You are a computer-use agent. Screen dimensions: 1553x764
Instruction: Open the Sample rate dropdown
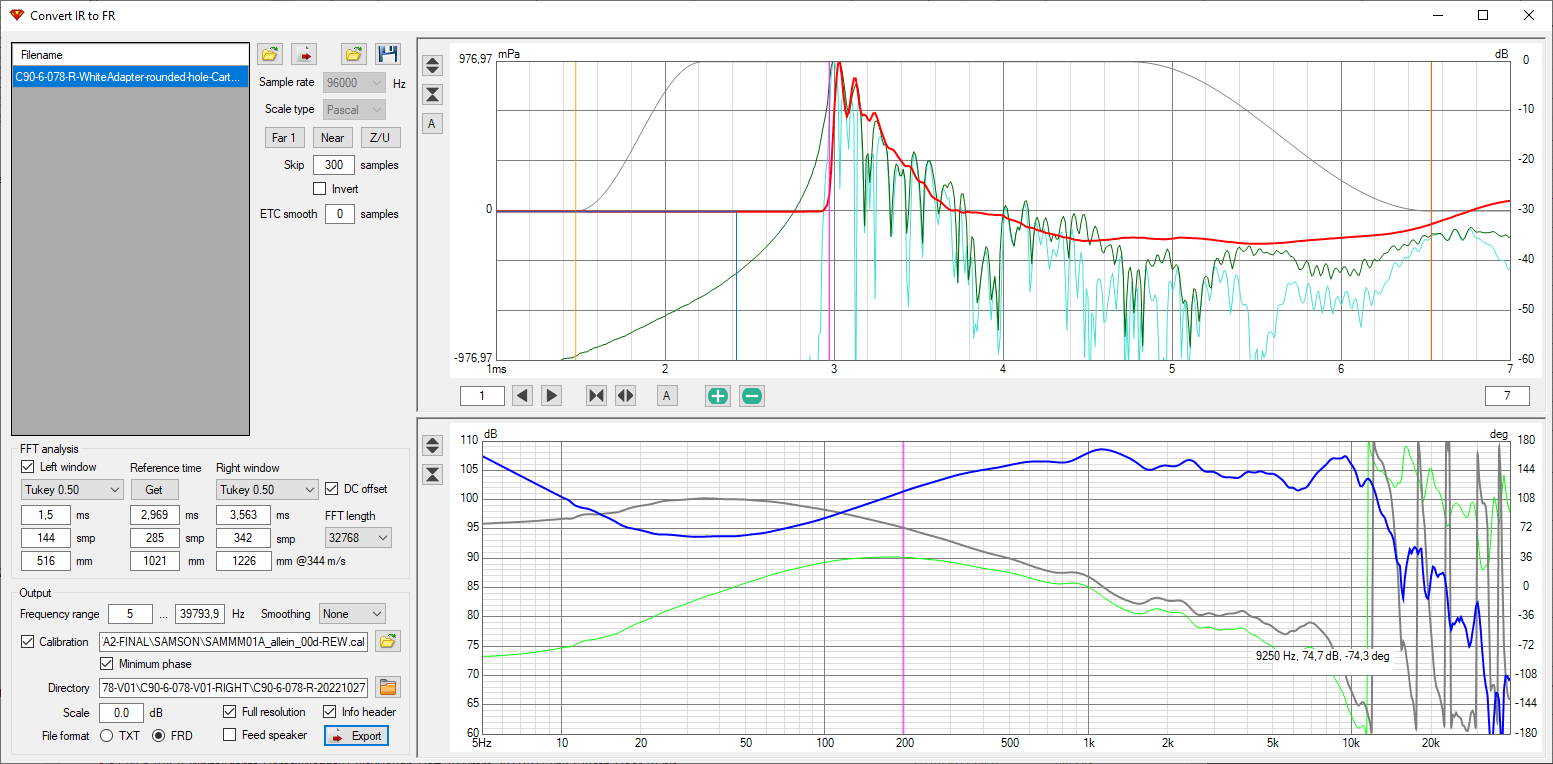coord(354,83)
